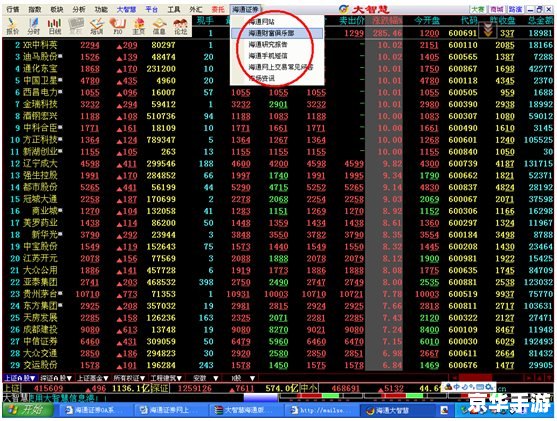The width and height of the screenshot is (557, 421).
Task: Open the 报价 quote toolbar icon
Action: coord(12,26)
